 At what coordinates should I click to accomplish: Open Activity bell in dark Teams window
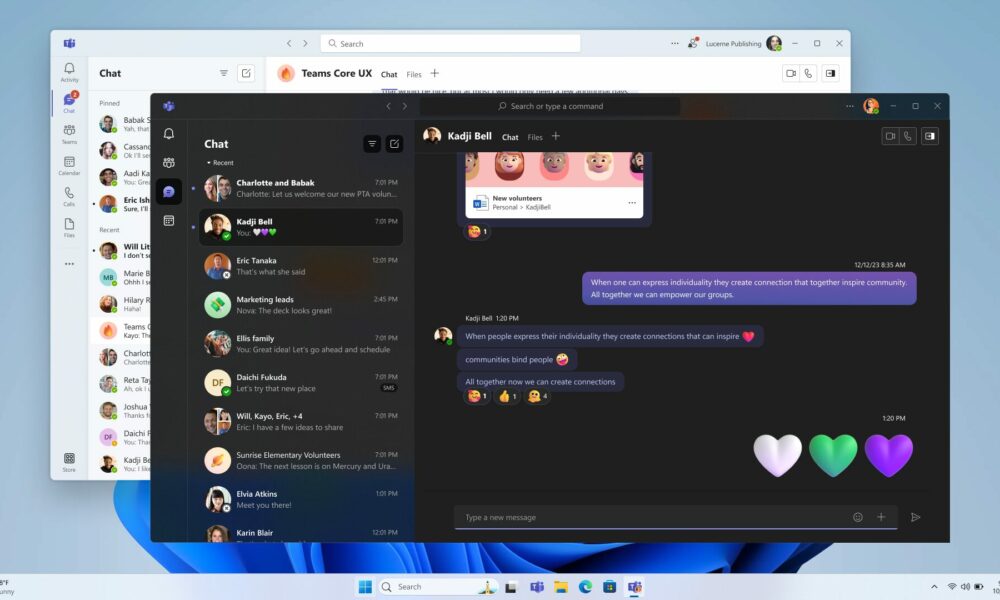(x=168, y=133)
